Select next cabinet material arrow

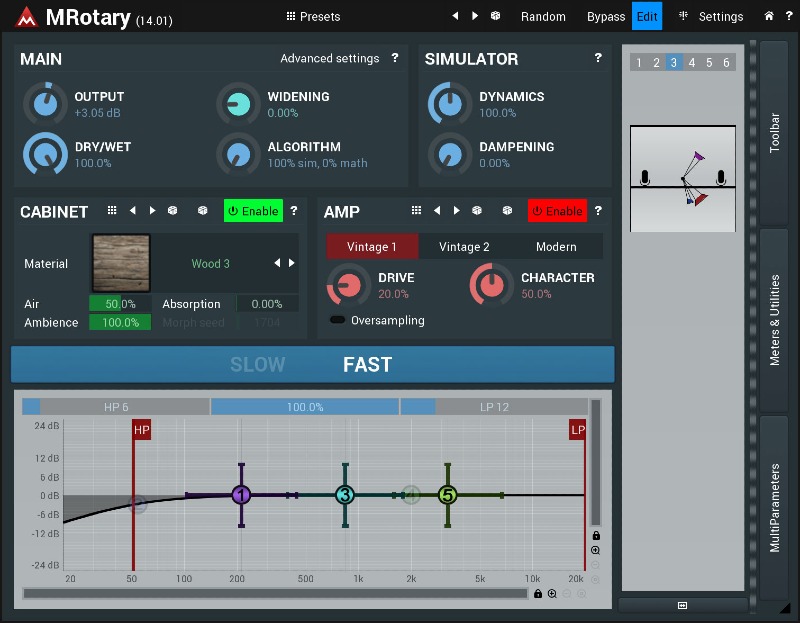click(292, 263)
